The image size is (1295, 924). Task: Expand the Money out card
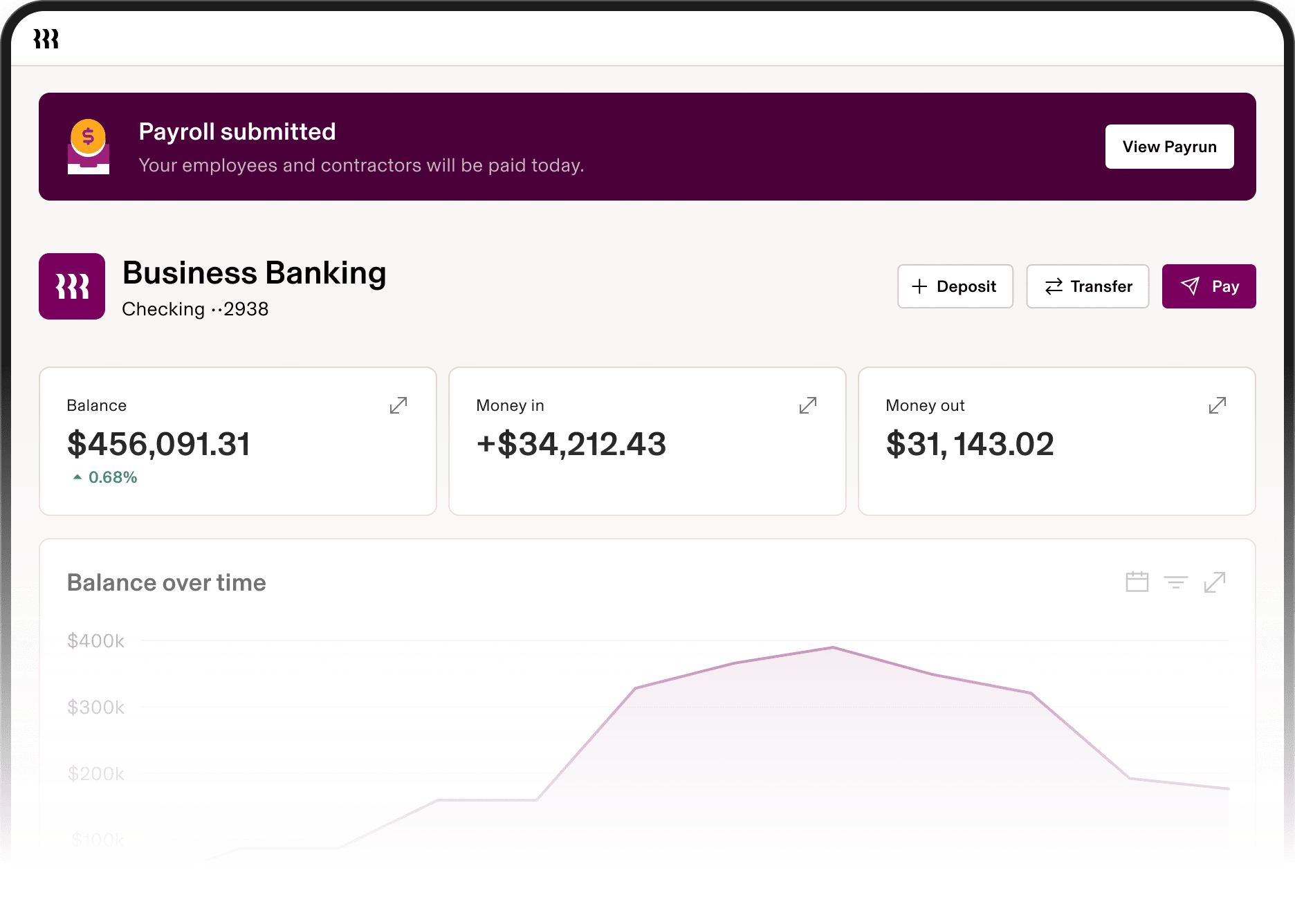click(1218, 405)
